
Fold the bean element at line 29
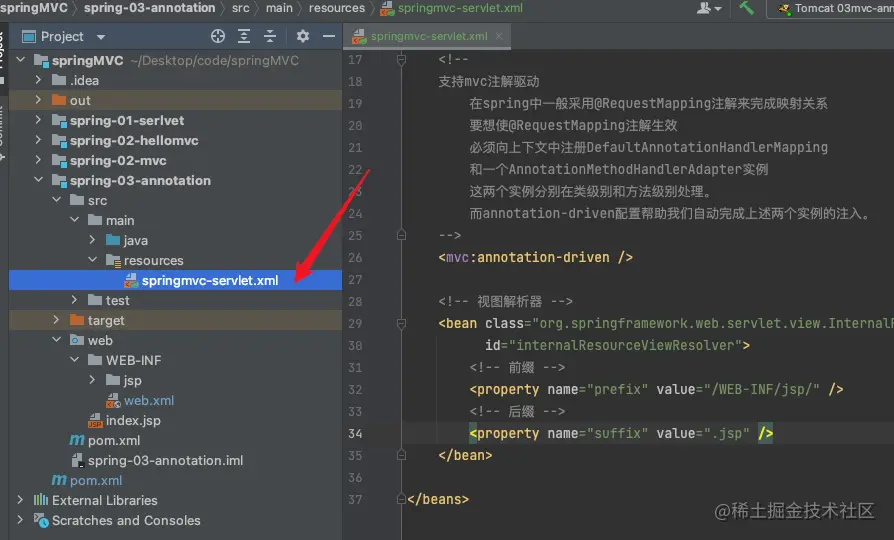pos(401,323)
